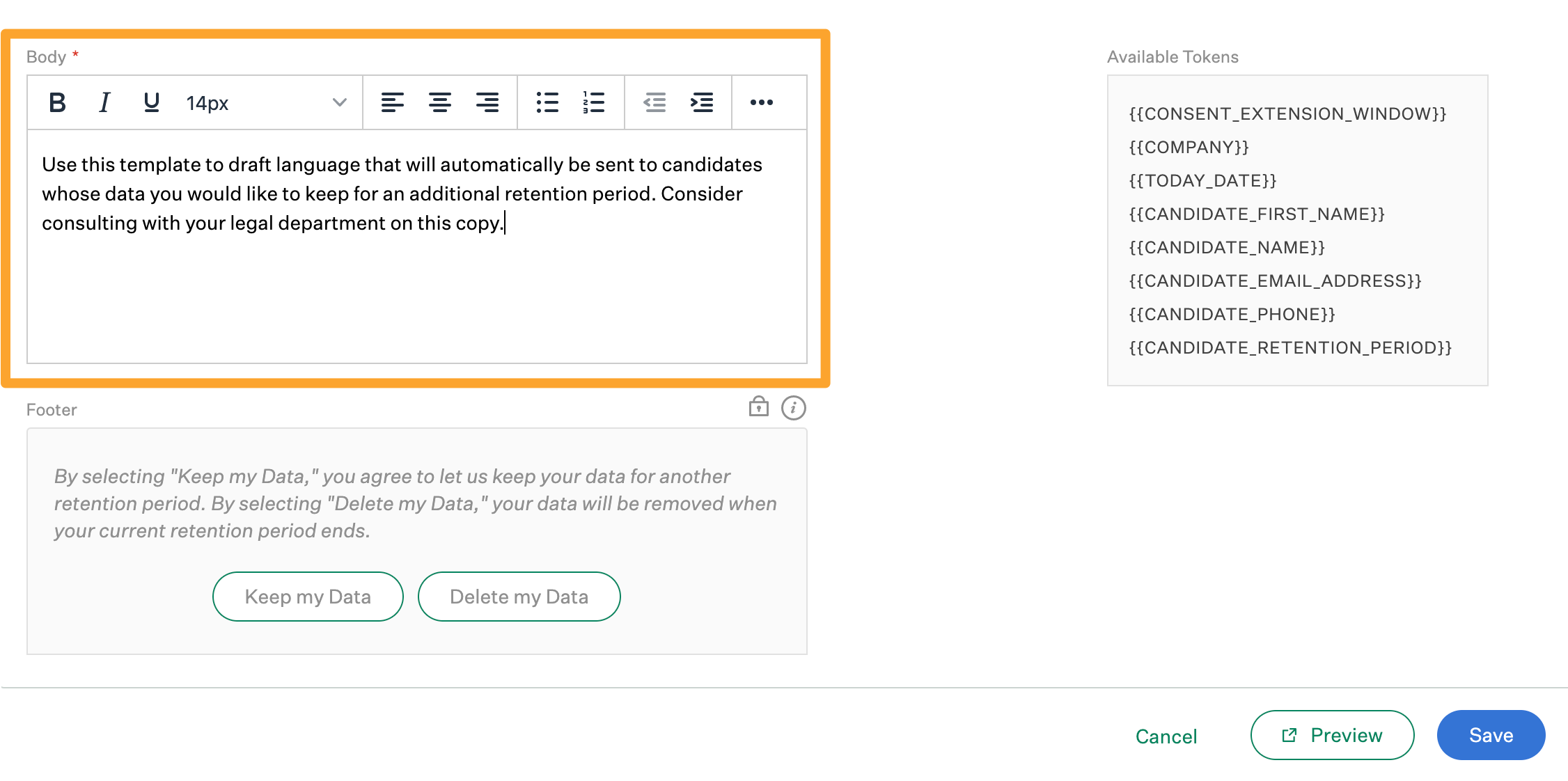This screenshot has height=781, width=1568.
Task: Toggle the lock icon above the Footer
Action: [758, 407]
